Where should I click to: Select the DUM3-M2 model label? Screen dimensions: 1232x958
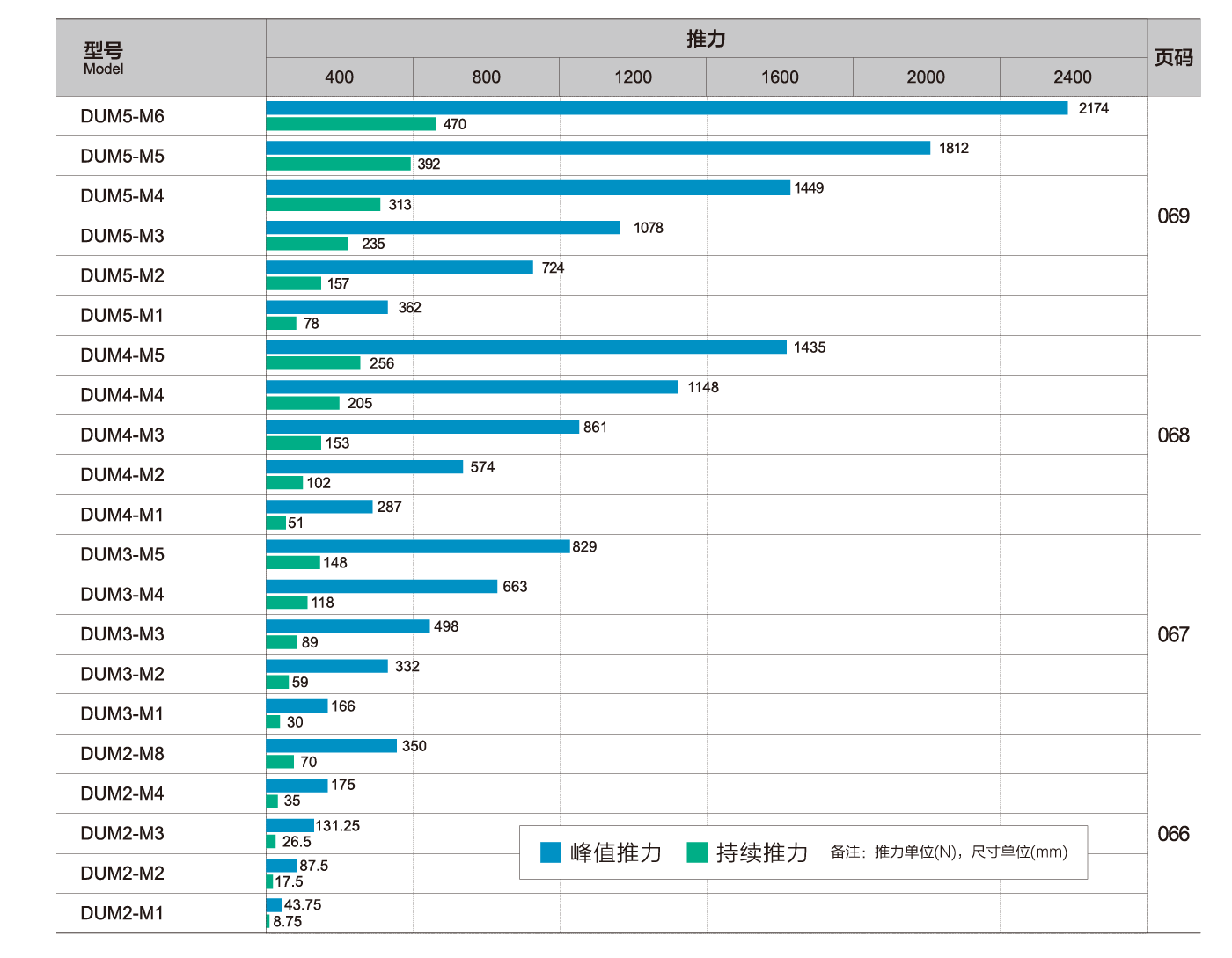point(122,674)
